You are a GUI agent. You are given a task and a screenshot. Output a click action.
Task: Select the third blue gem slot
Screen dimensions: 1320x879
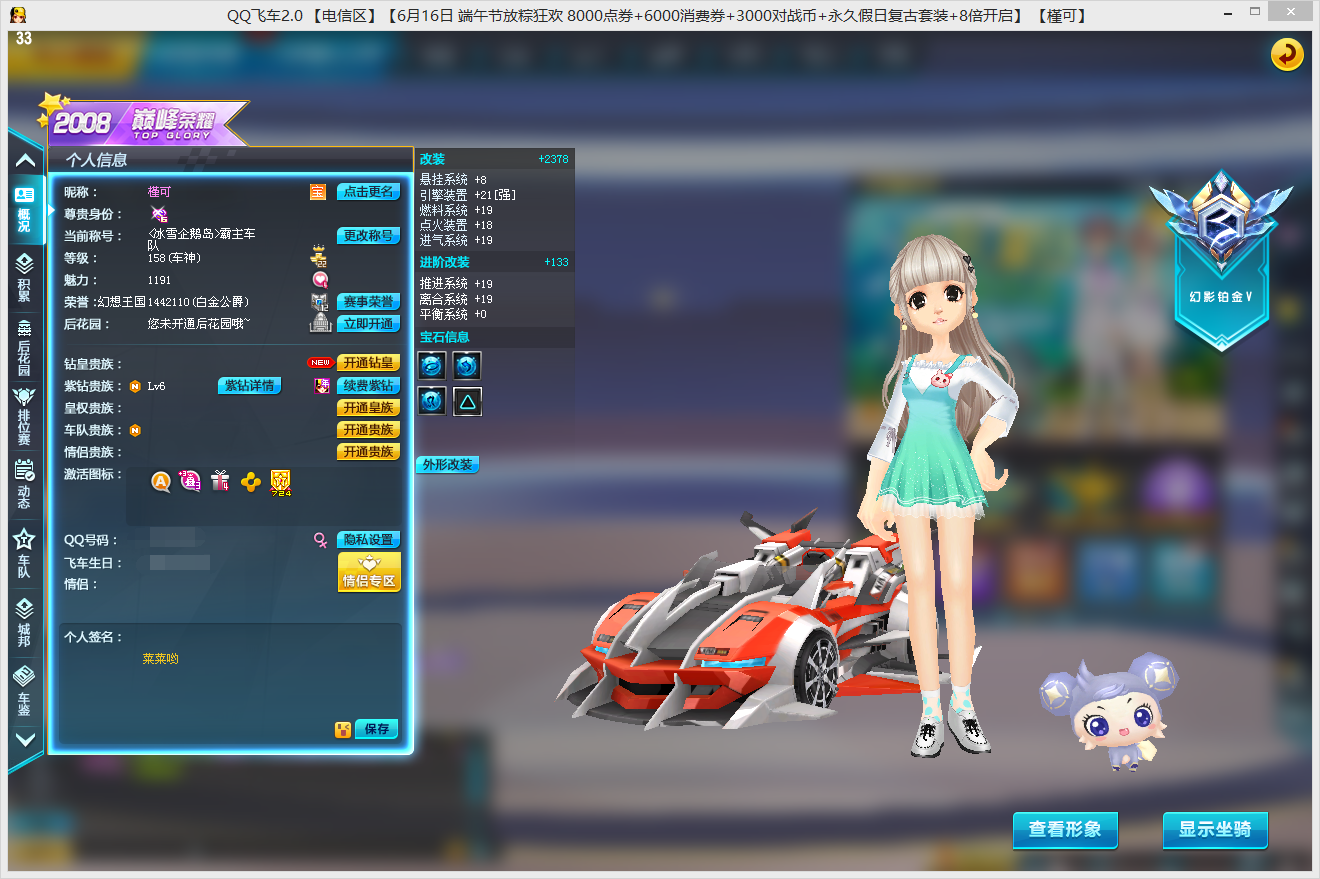(x=431, y=401)
